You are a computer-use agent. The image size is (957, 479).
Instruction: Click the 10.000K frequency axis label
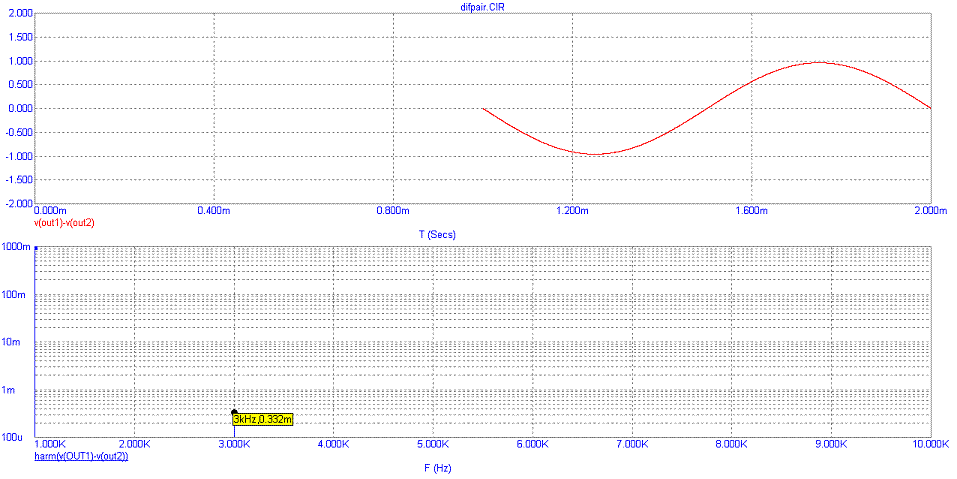tap(930, 445)
